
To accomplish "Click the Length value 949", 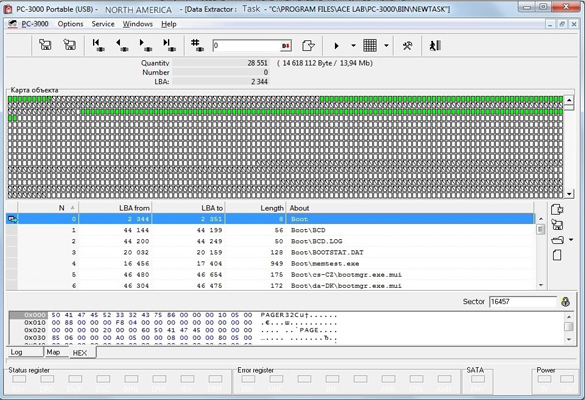I will pos(277,263).
